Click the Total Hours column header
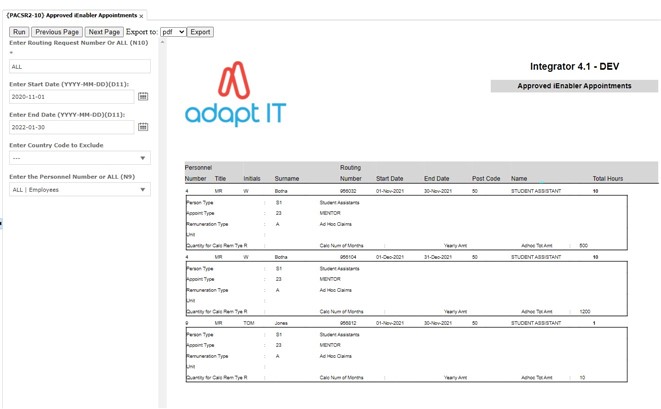 coord(607,178)
